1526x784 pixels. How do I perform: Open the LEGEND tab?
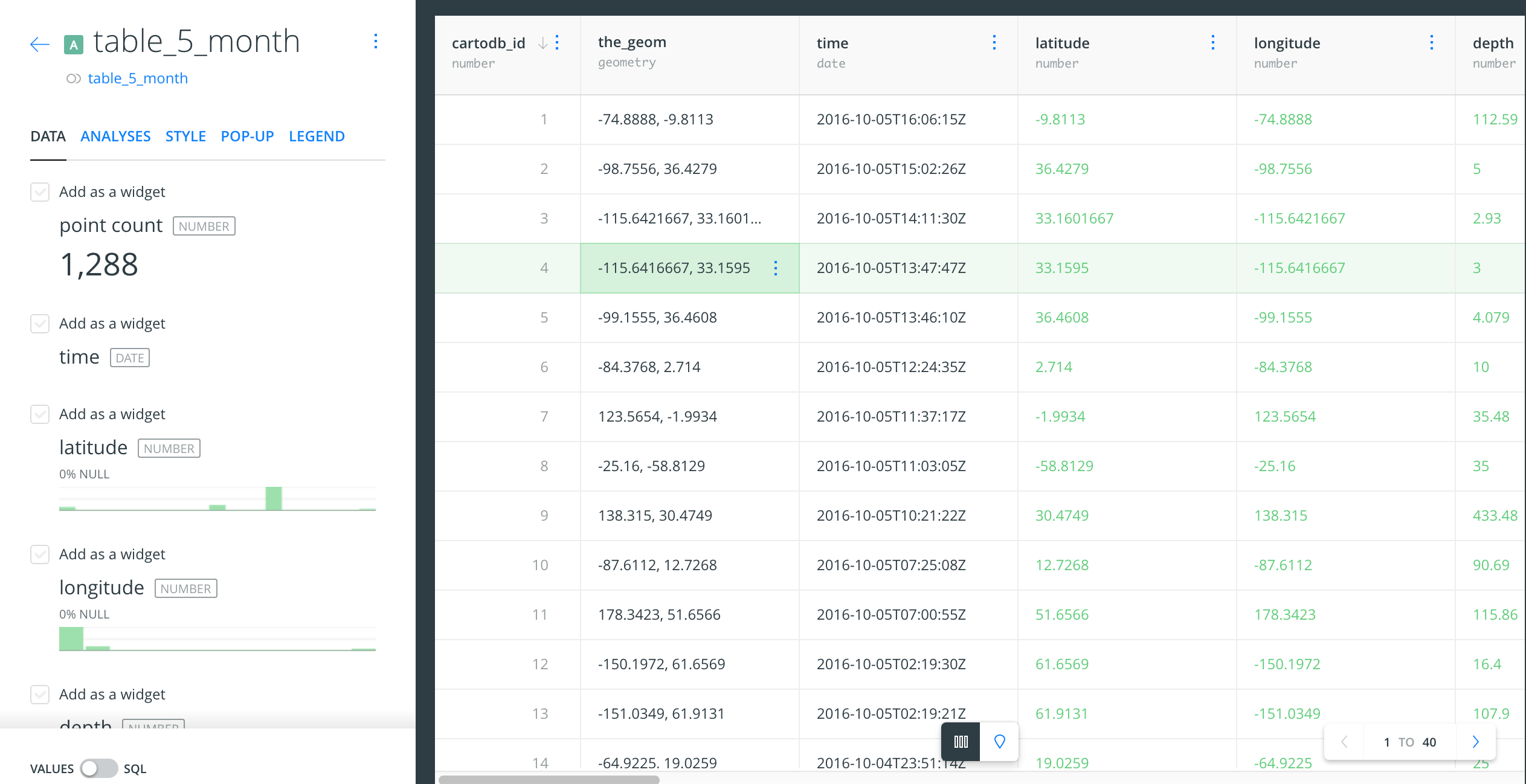(x=317, y=137)
